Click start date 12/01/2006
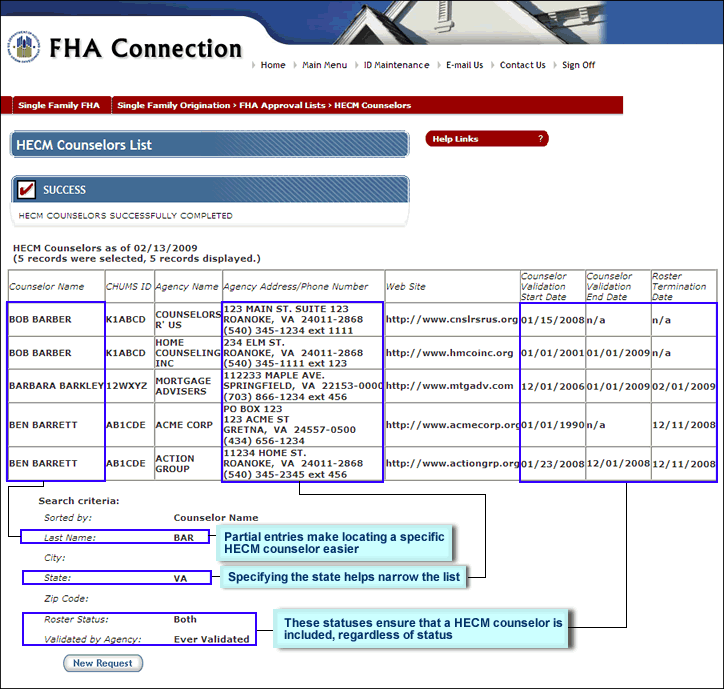 [x=553, y=387]
